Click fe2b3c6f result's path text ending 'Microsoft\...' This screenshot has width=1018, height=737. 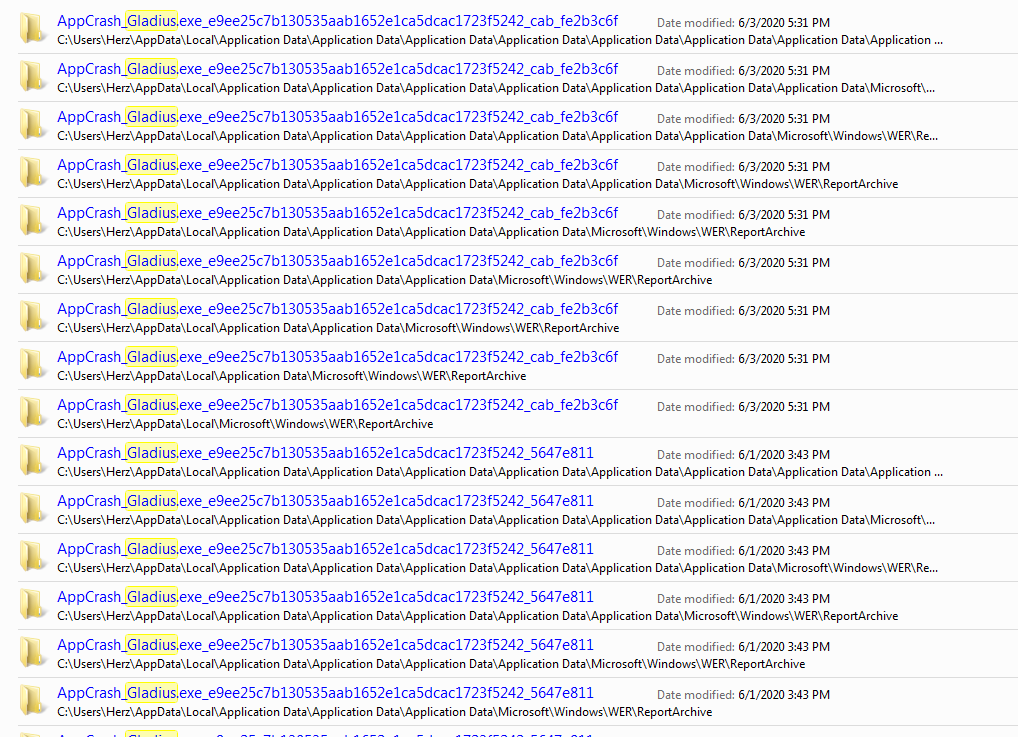496,88
